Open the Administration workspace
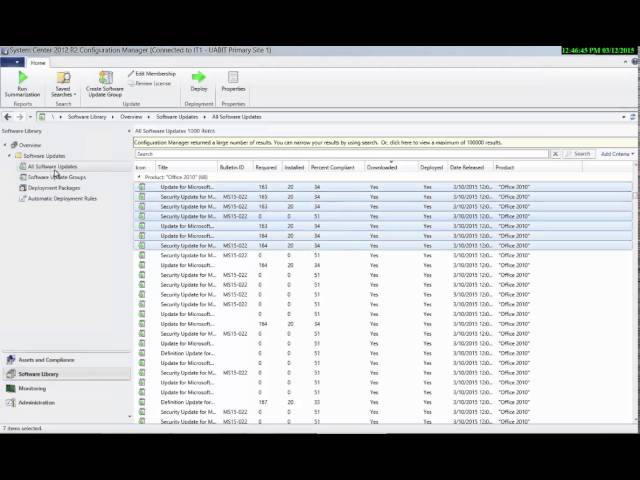The width and height of the screenshot is (640, 480). pyautogui.click(x=66, y=402)
